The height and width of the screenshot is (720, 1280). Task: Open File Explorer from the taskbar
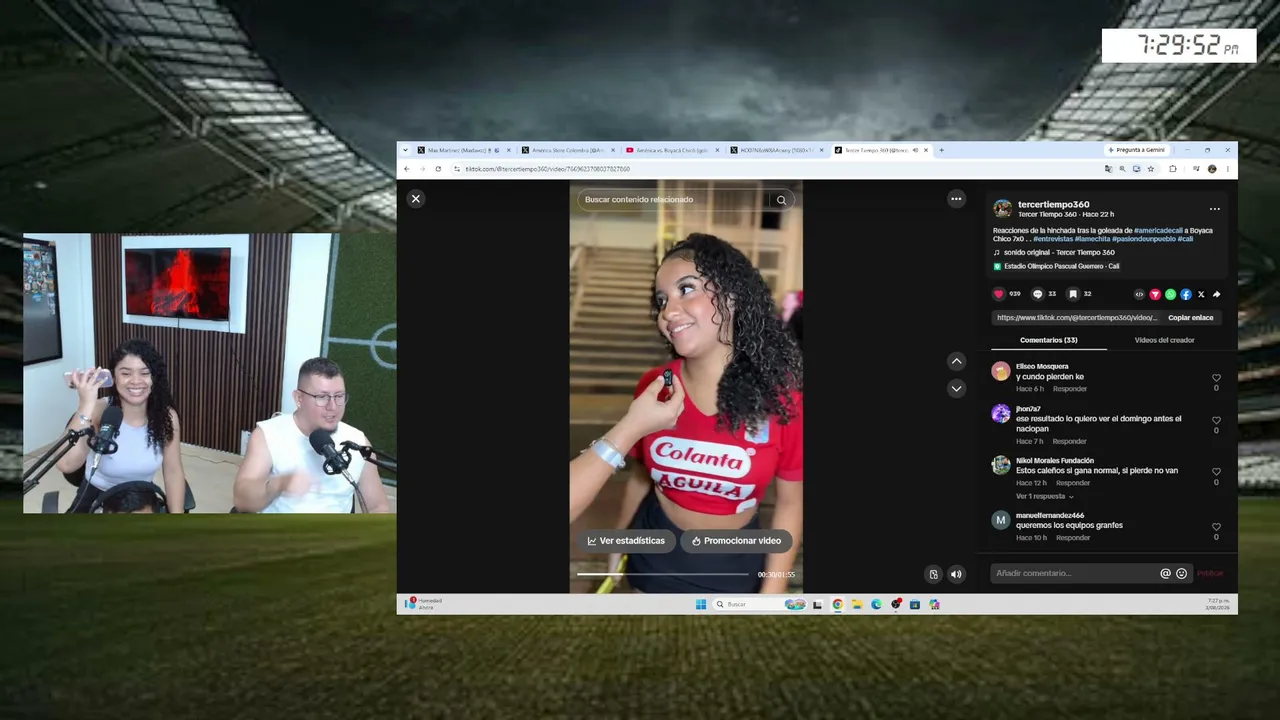pos(856,604)
